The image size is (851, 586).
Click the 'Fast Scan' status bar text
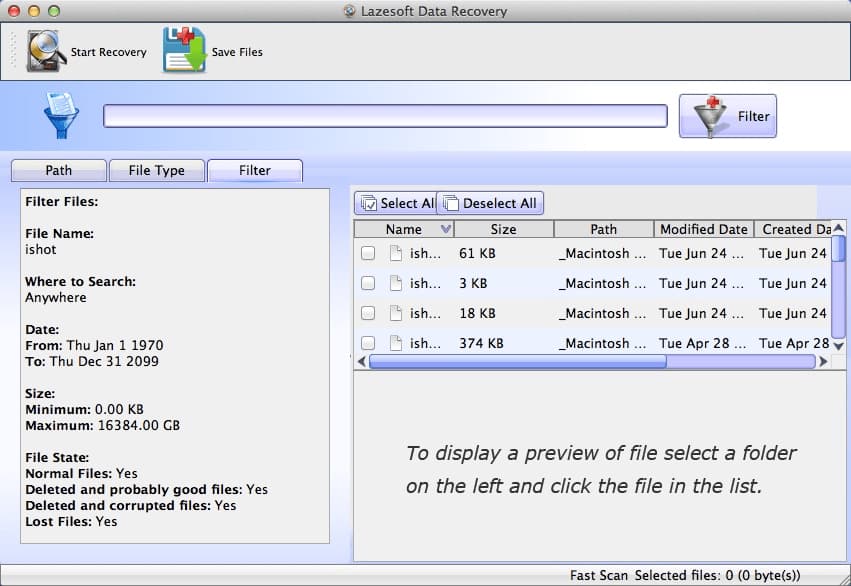tap(599, 575)
